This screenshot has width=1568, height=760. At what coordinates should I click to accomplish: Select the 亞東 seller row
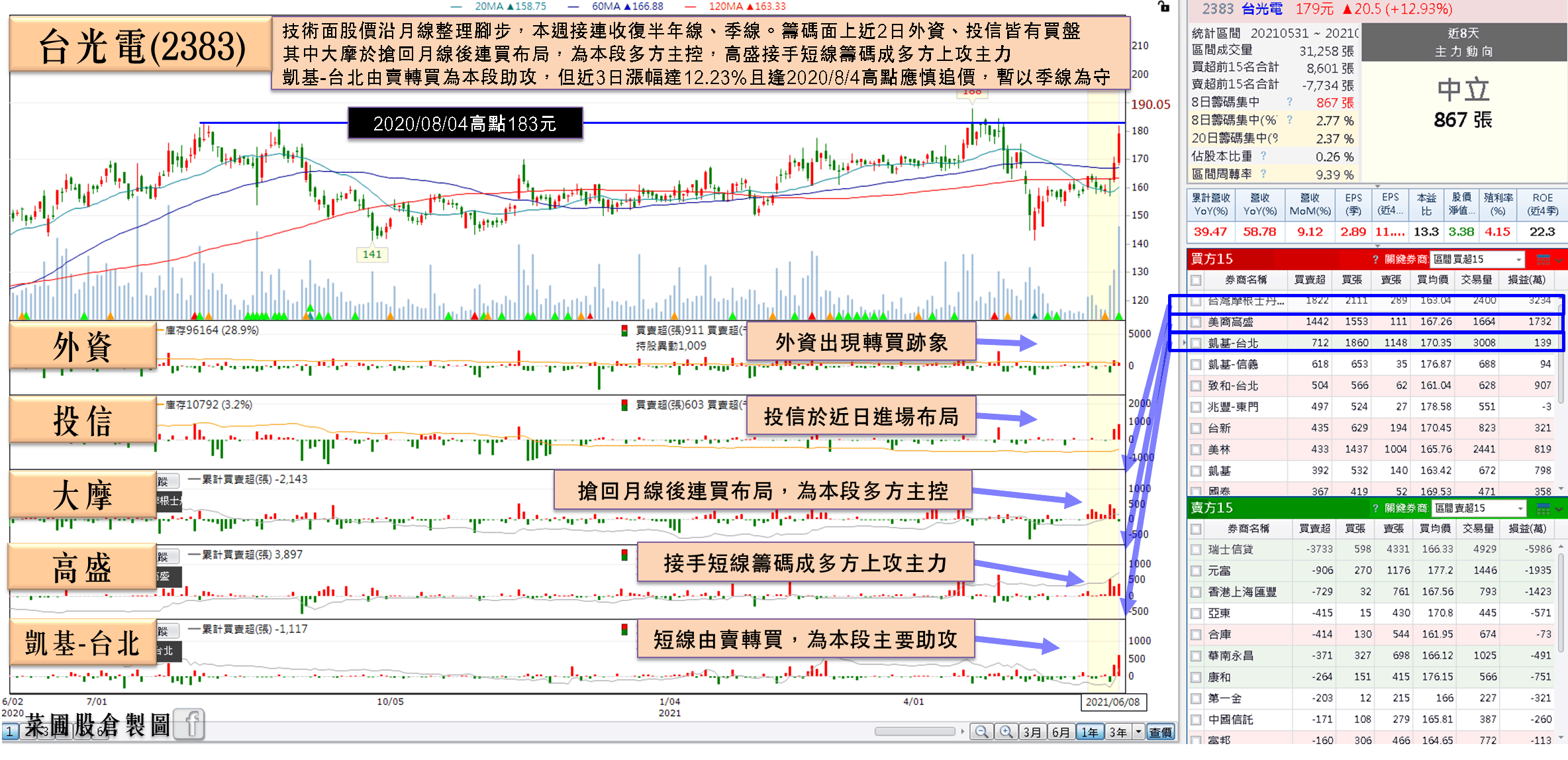tap(1373, 613)
